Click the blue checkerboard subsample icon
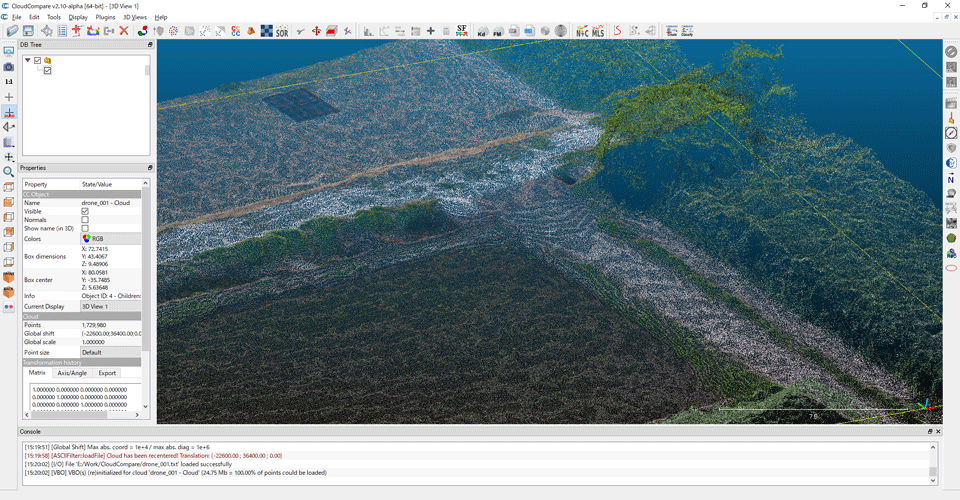 click(266, 31)
